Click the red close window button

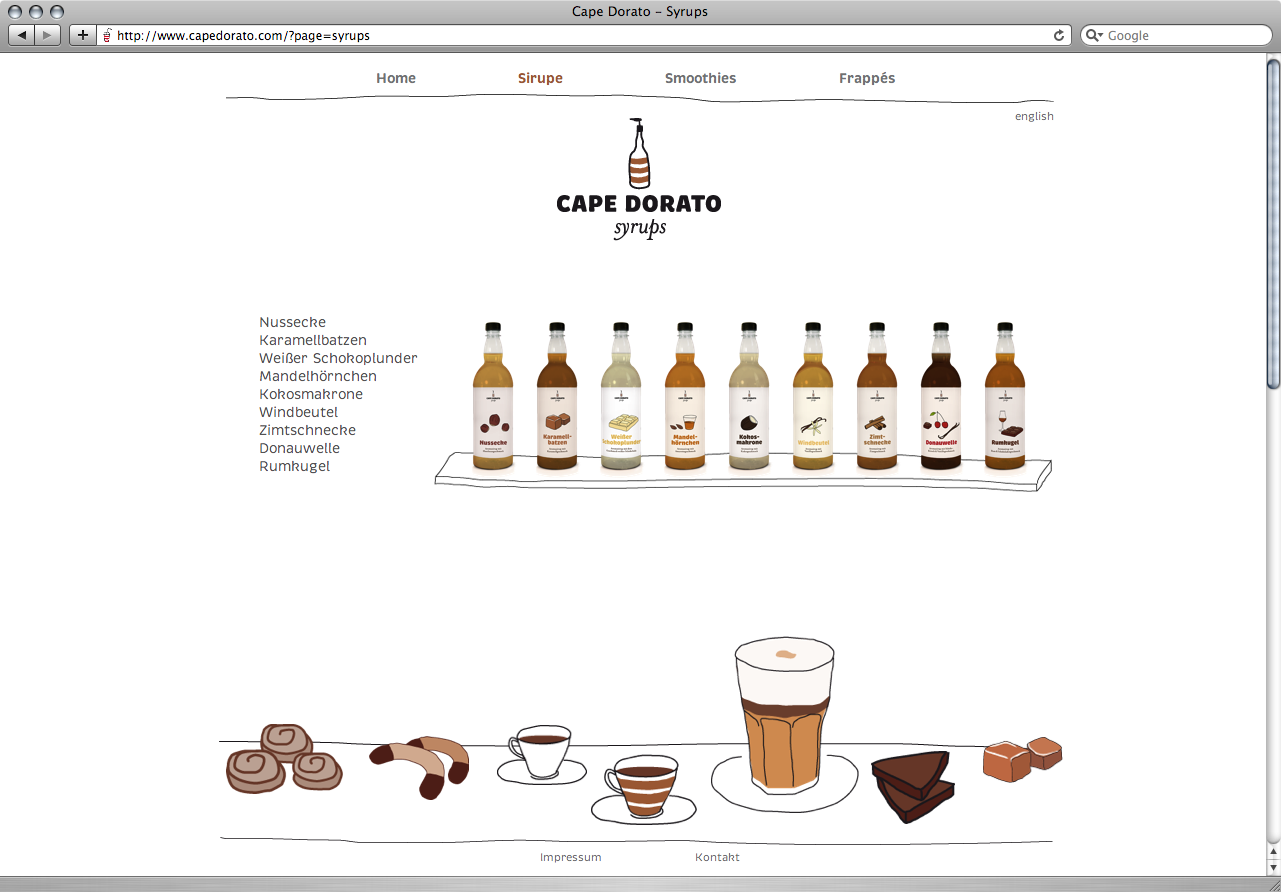(x=16, y=12)
